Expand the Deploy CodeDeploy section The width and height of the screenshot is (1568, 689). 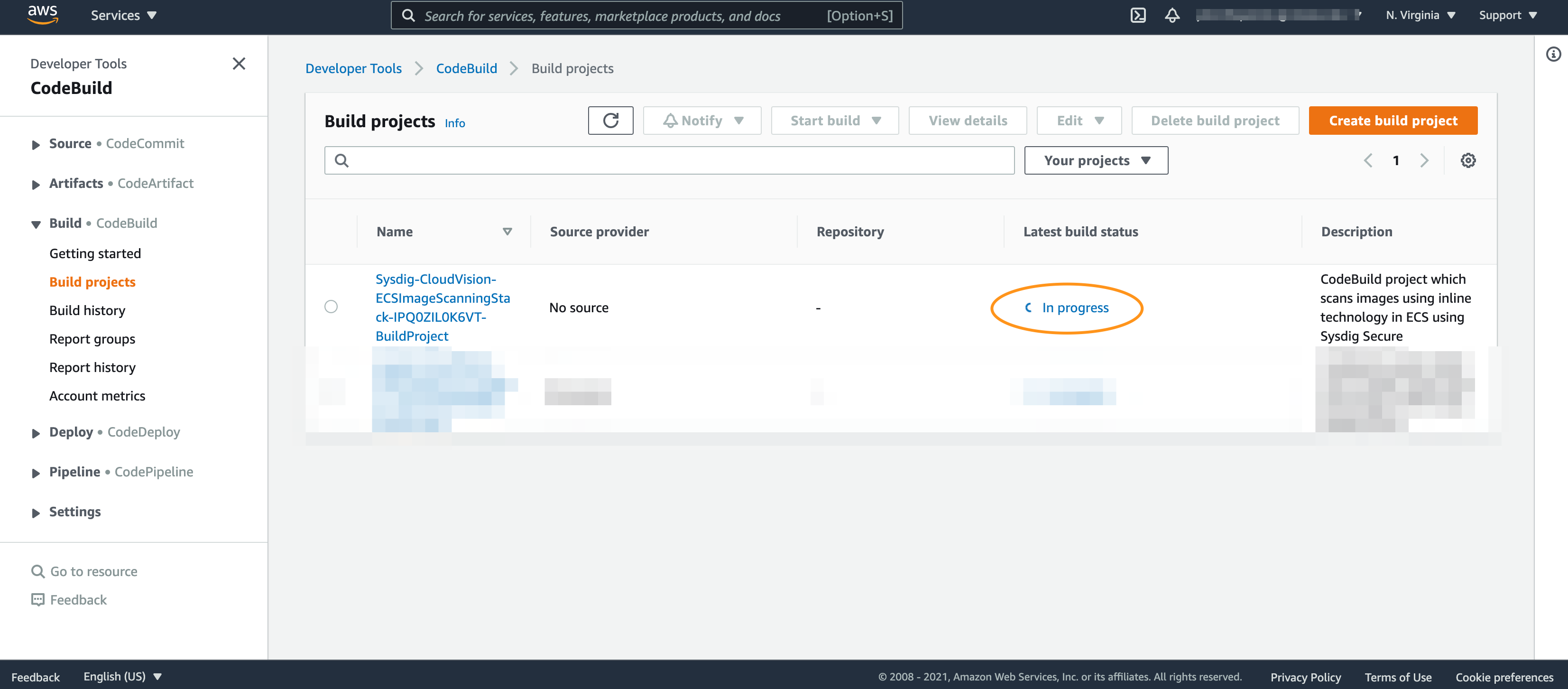pos(36,433)
